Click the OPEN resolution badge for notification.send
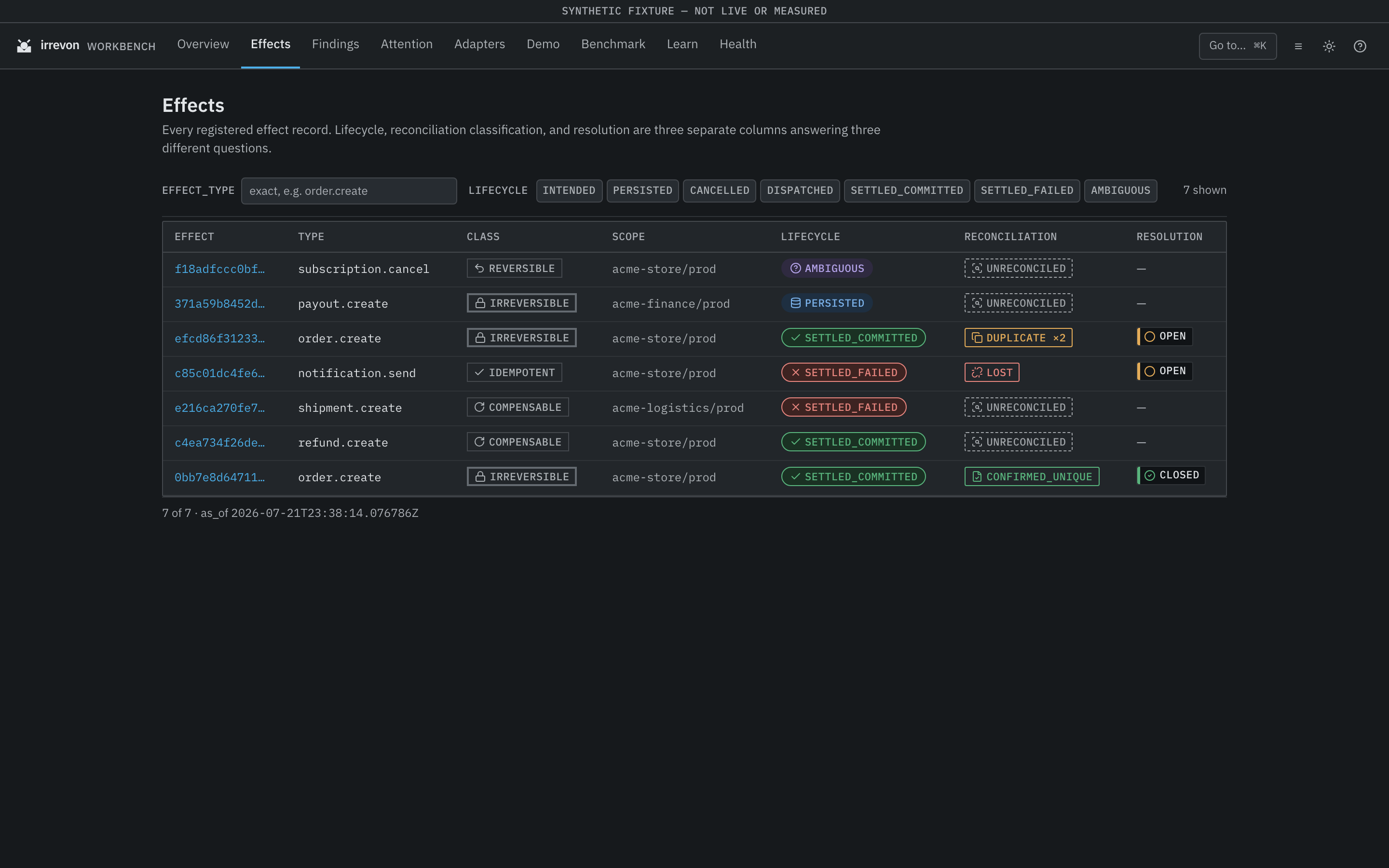 pos(1165,371)
